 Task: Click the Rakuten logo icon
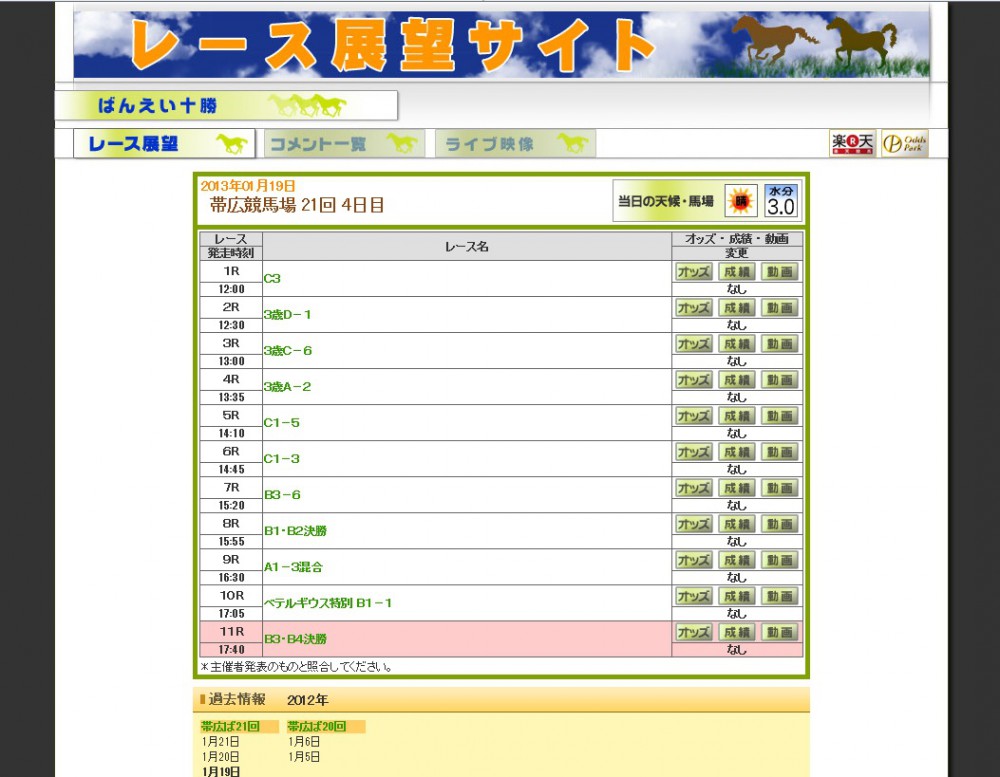click(x=852, y=144)
